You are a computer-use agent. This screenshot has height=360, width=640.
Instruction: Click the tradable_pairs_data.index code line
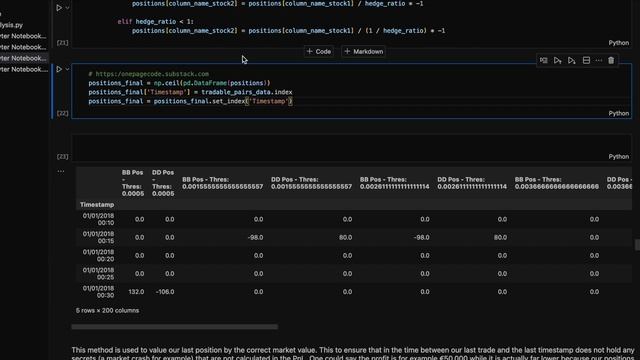point(190,92)
